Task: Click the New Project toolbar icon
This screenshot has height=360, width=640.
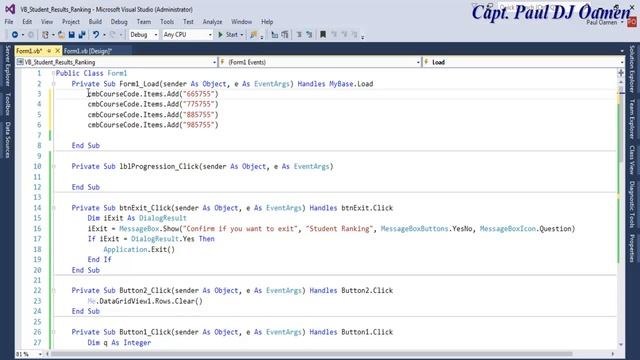Action: tap(45, 35)
